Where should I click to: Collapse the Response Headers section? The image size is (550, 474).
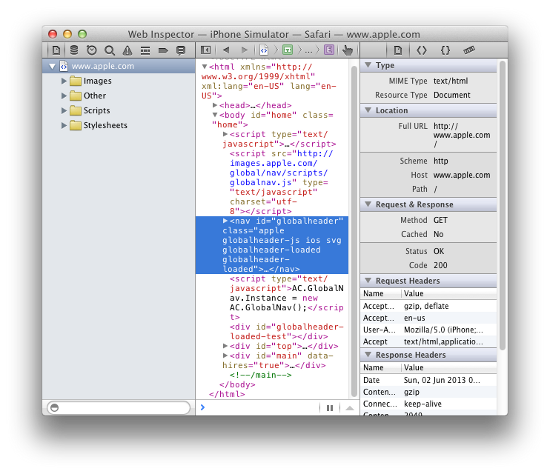(x=368, y=355)
